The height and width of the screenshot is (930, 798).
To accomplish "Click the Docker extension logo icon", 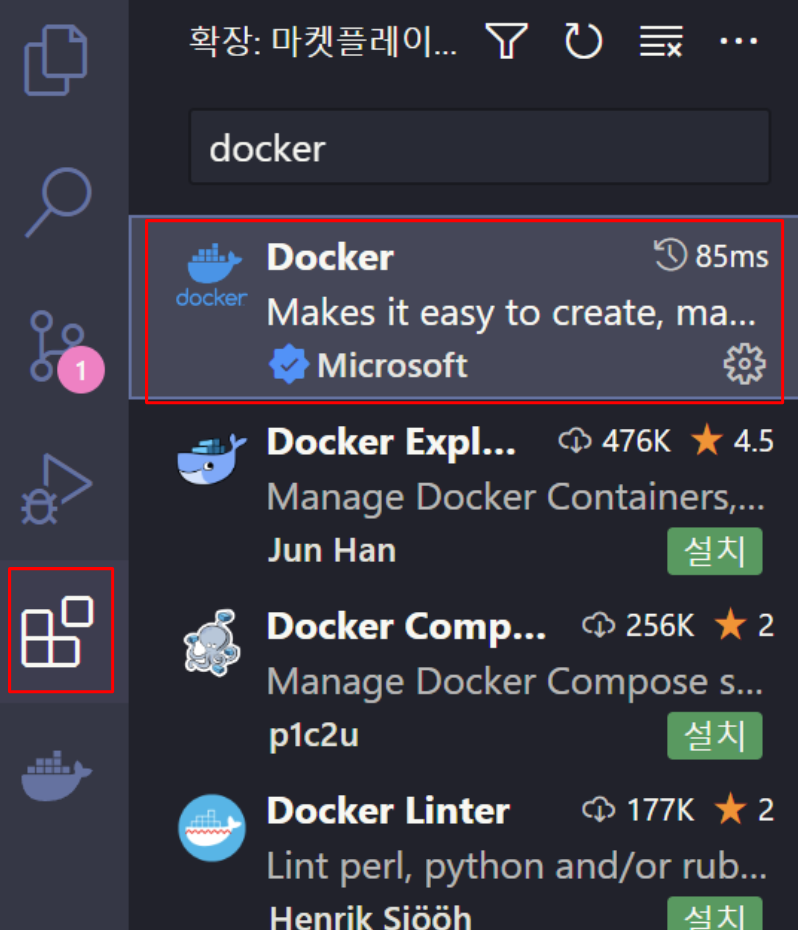I will [x=212, y=275].
